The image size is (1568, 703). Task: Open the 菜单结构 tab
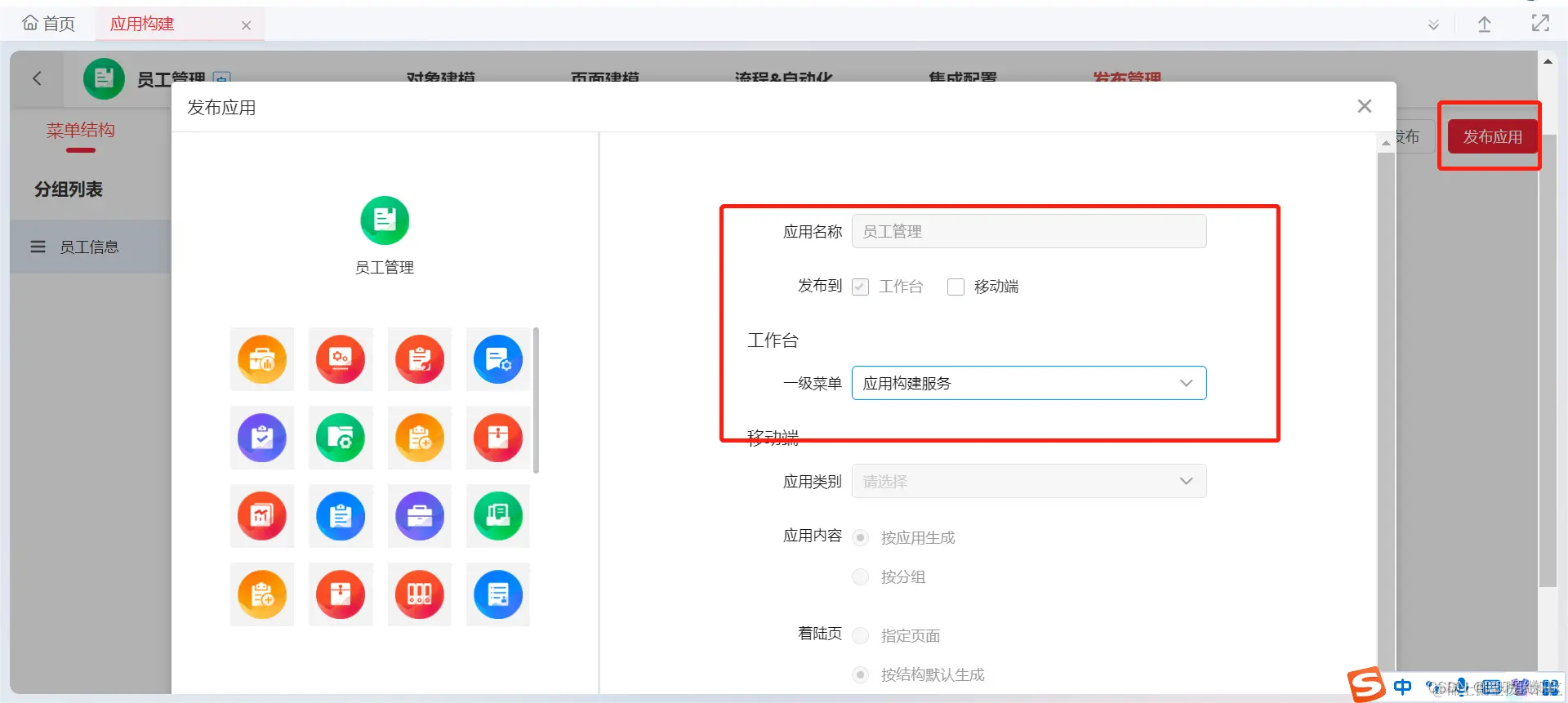80,131
